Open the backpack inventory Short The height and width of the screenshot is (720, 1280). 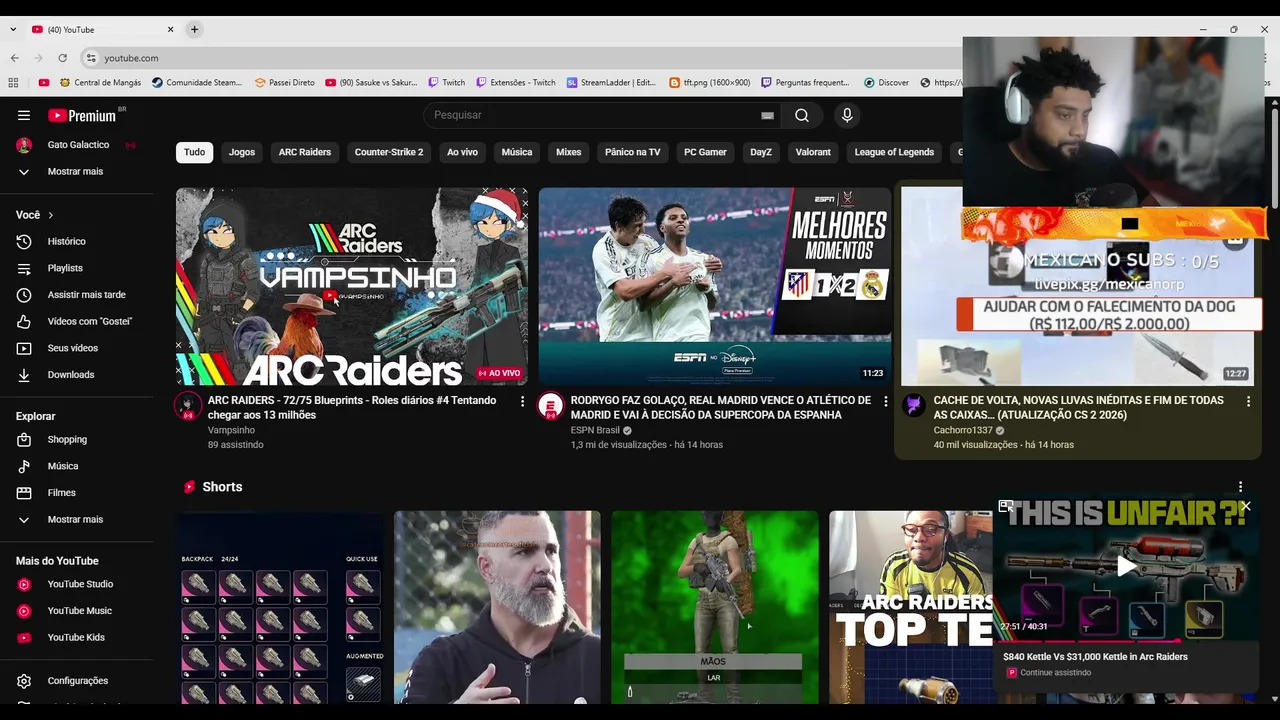(279, 607)
